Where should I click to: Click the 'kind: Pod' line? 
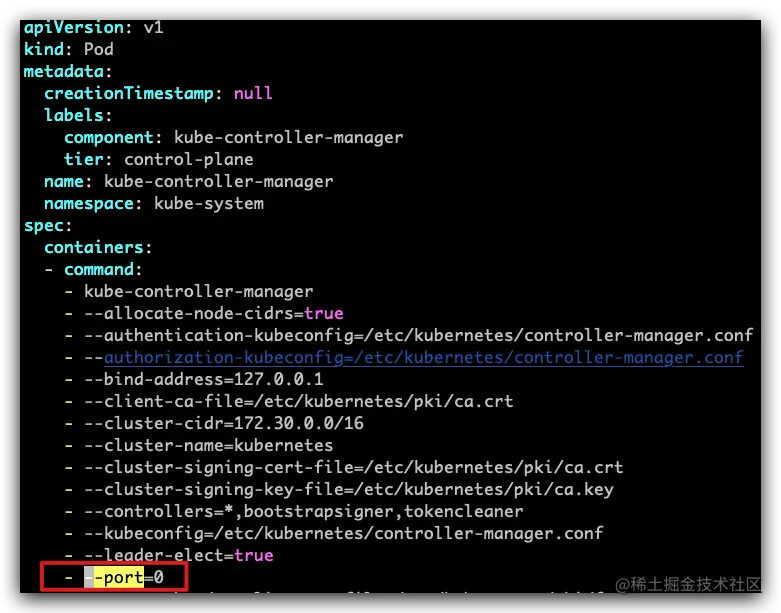[x=69, y=49]
